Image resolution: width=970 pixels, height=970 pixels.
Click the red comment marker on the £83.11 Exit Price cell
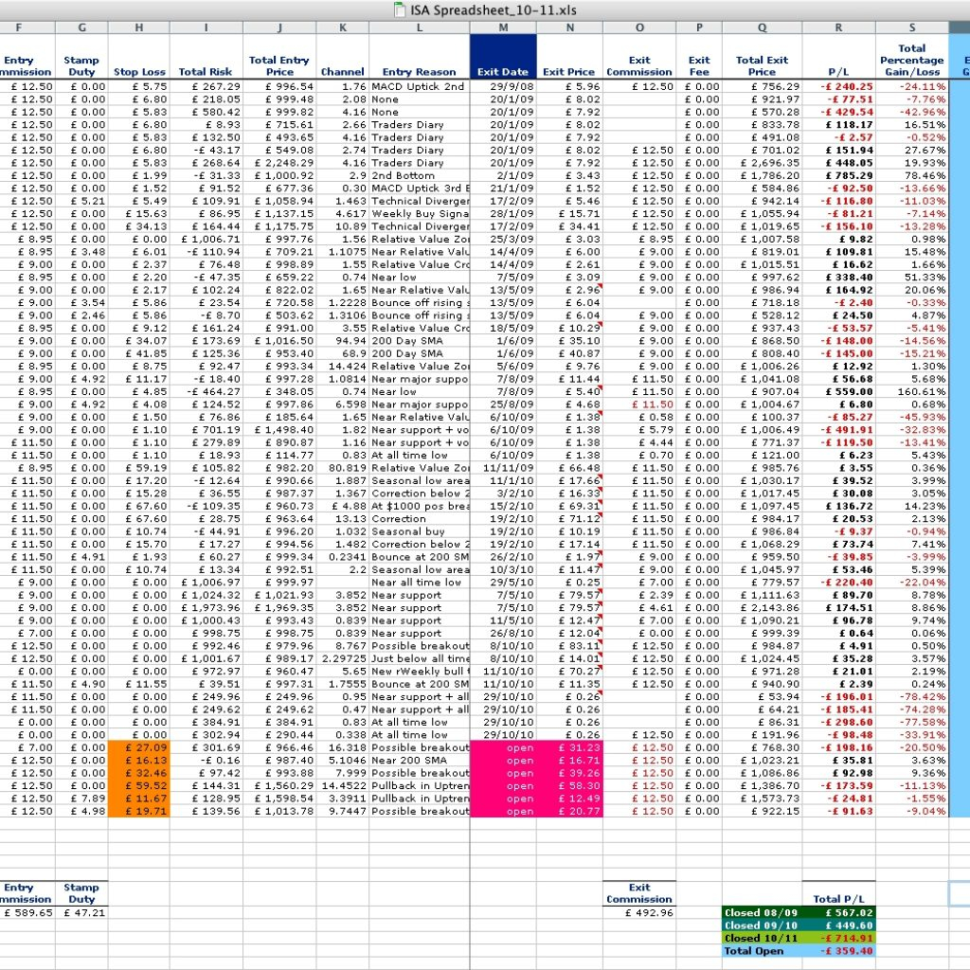coord(600,642)
